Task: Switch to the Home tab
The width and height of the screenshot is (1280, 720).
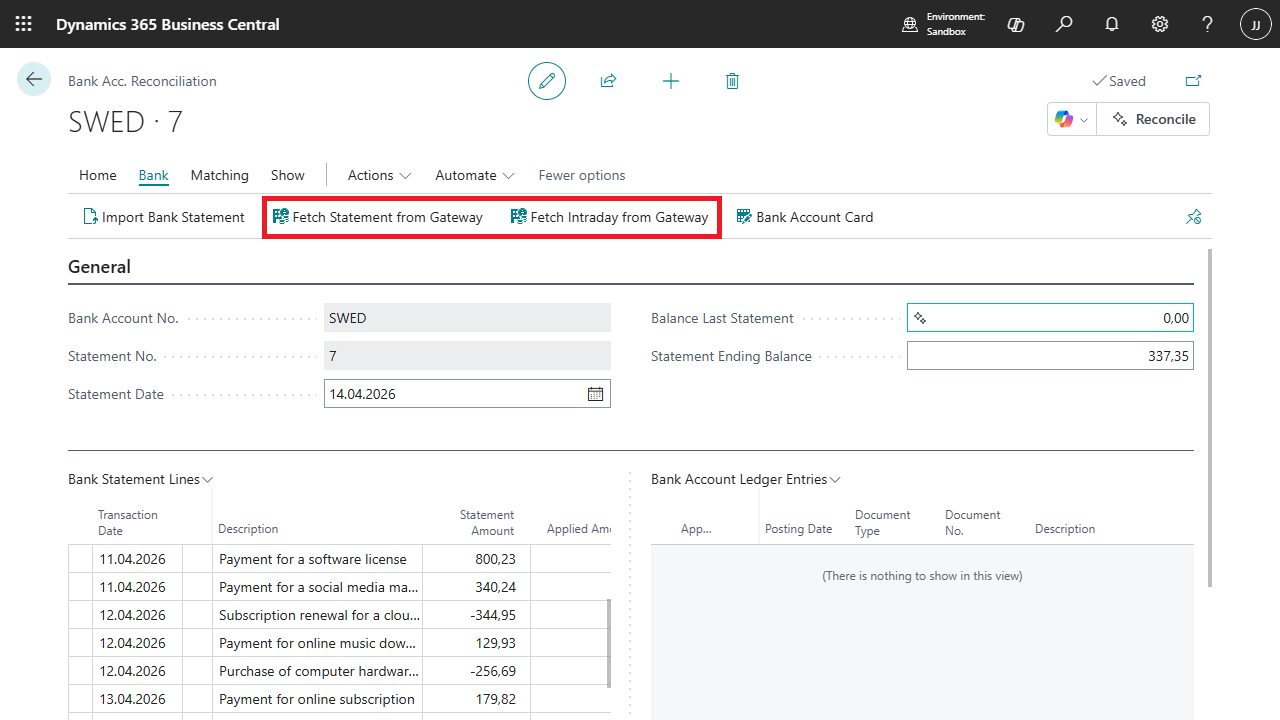Action: [97, 175]
